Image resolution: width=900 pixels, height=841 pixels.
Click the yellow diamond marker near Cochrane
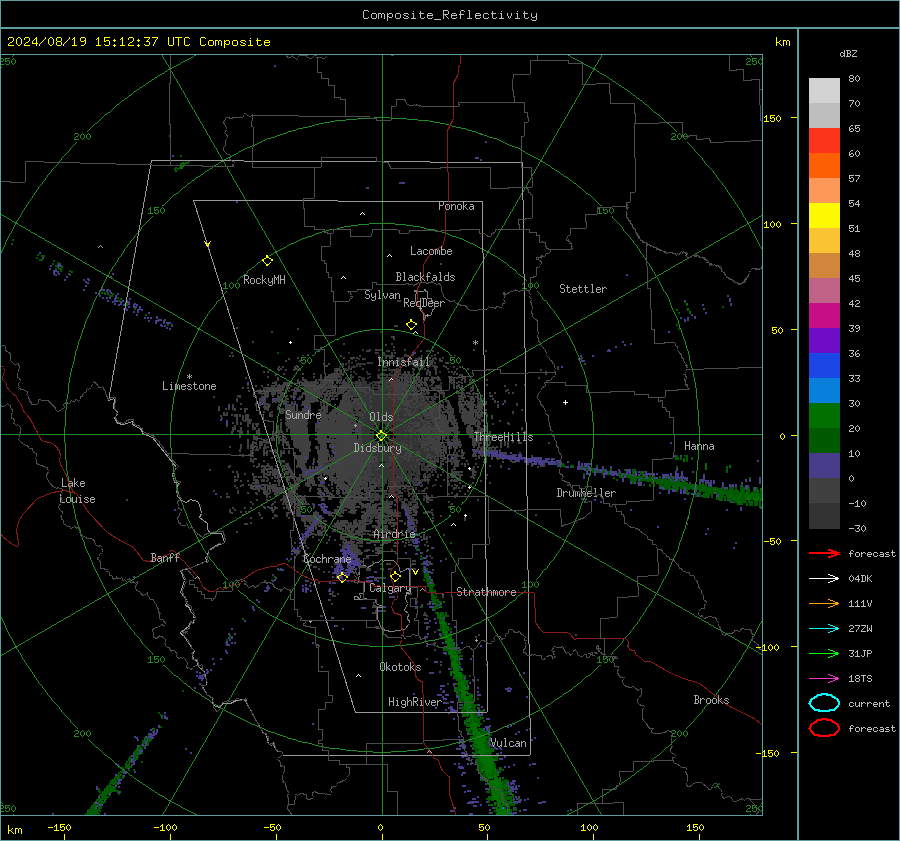(343, 577)
